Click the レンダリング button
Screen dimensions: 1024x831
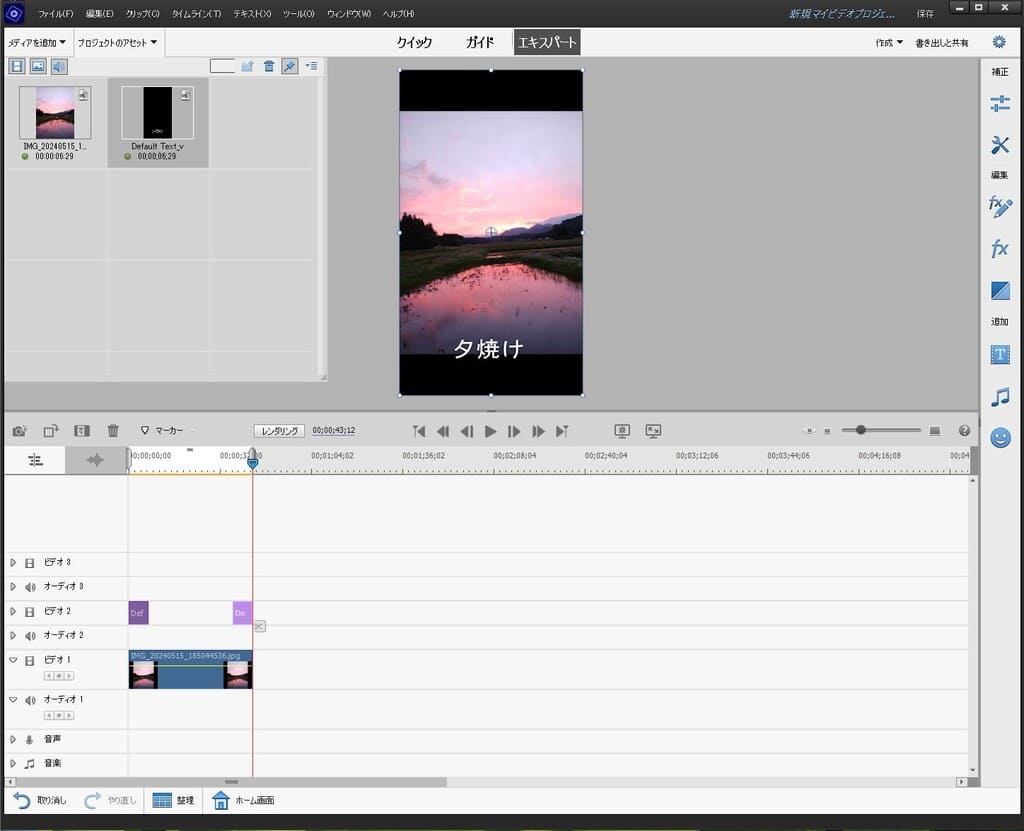(x=279, y=431)
